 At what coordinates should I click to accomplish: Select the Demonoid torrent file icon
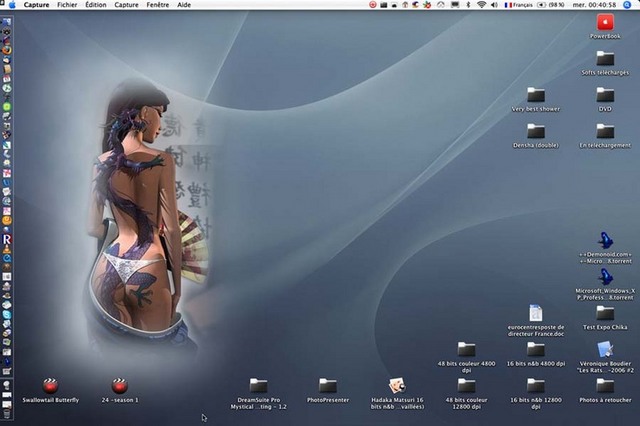click(x=605, y=247)
